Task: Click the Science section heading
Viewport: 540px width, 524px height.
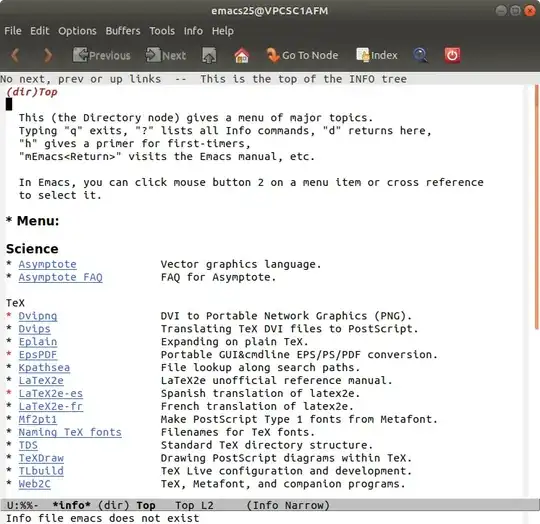Action: click(32, 249)
